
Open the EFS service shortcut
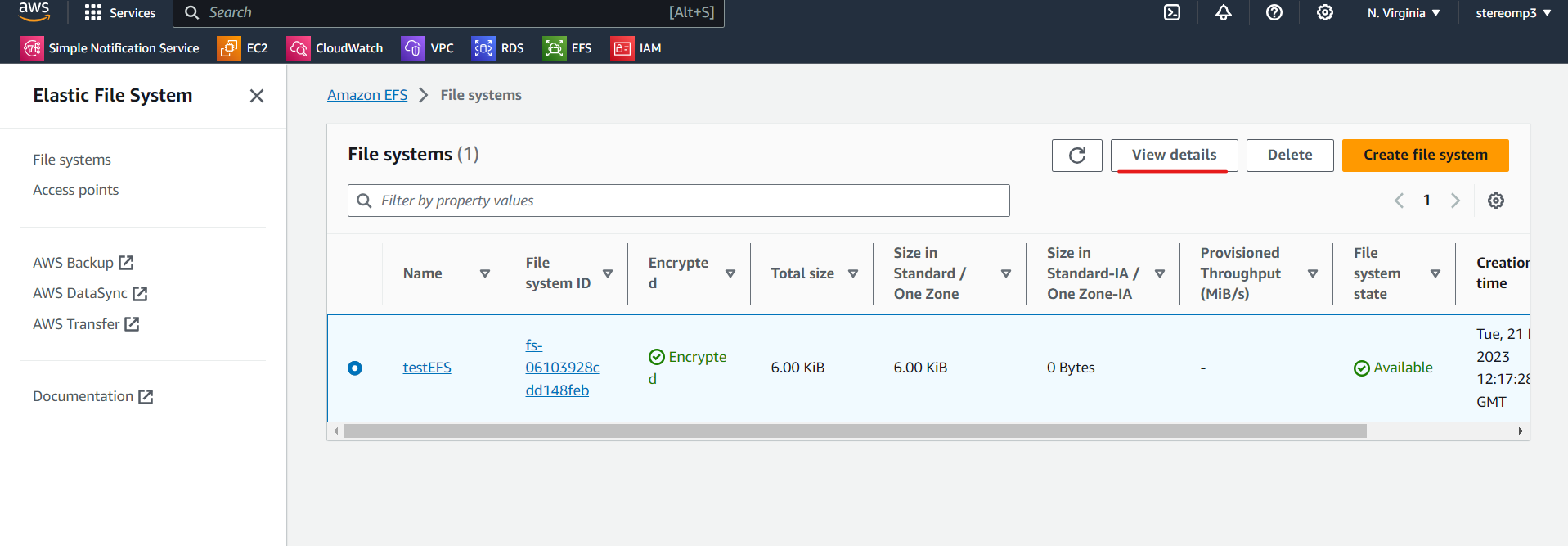click(x=568, y=48)
